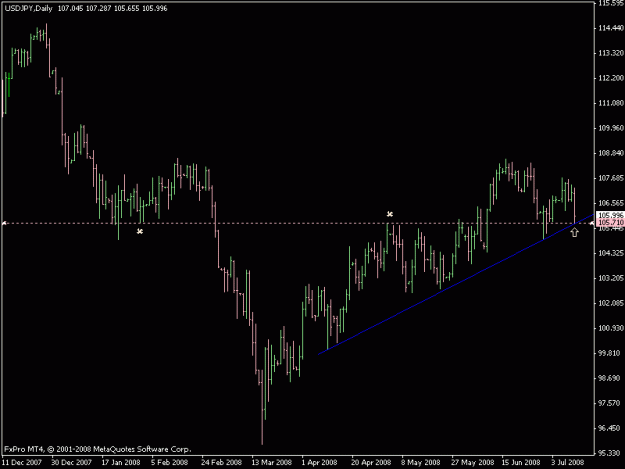The width and height of the screenshot is (625, 469).
Task: Click the 107.685 price axis label
Action: 611,178
